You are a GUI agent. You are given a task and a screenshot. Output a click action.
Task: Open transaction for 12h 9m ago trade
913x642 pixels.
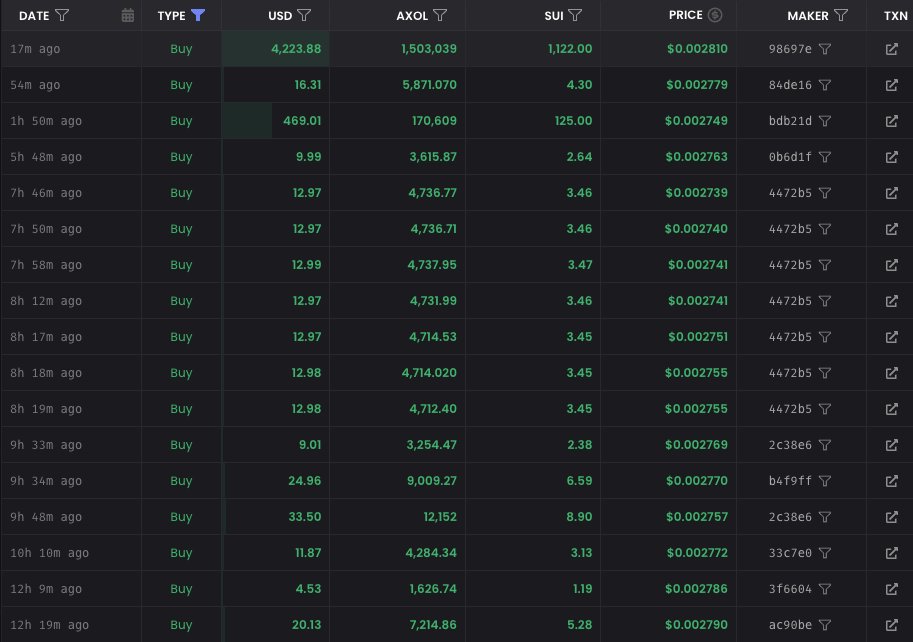[891, 589]
